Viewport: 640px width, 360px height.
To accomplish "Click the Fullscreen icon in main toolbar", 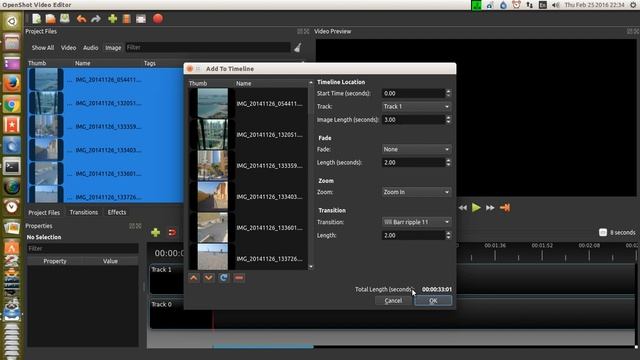I will pyautogui.click(x=141, y=19).
